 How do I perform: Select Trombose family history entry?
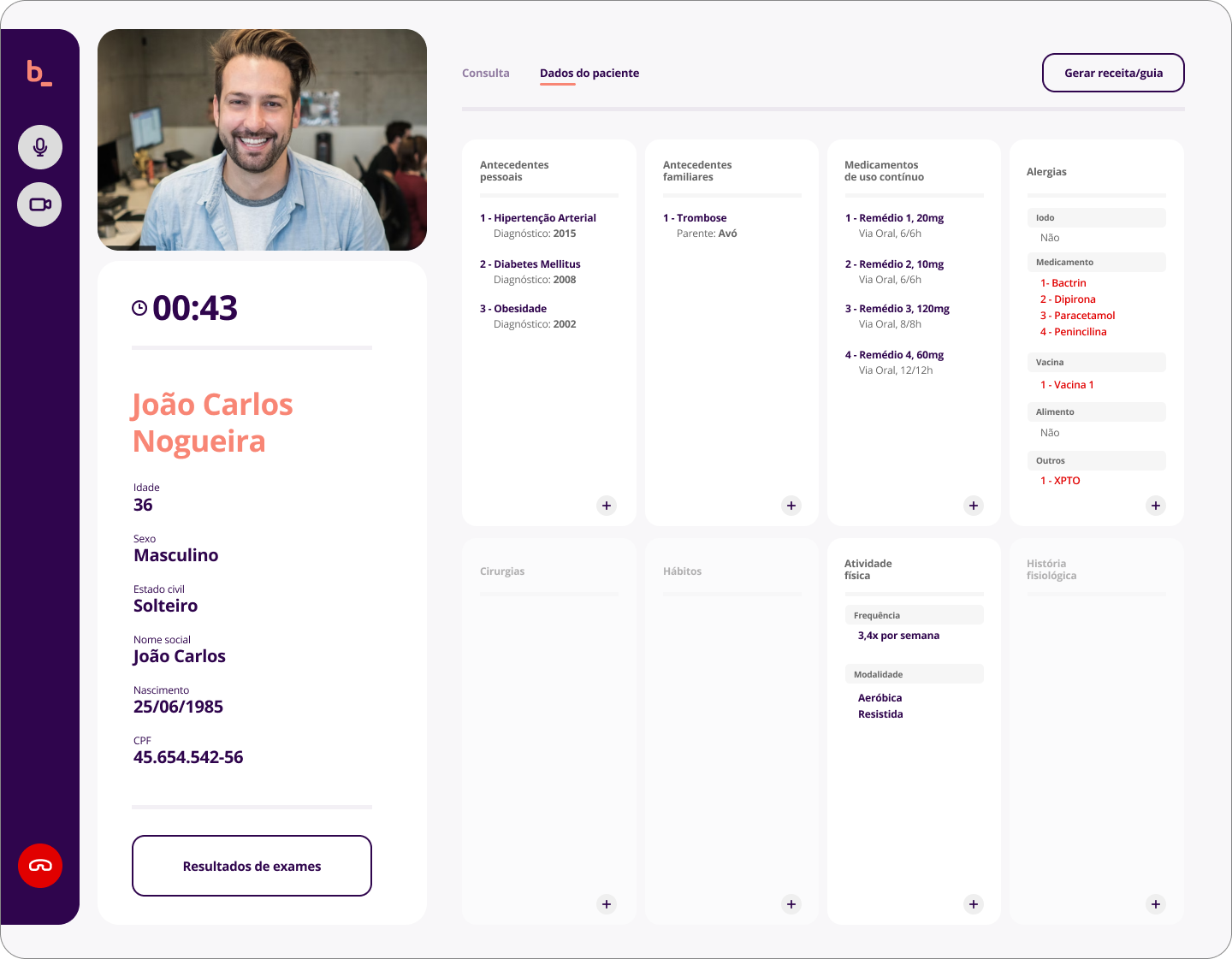point(695,218)
